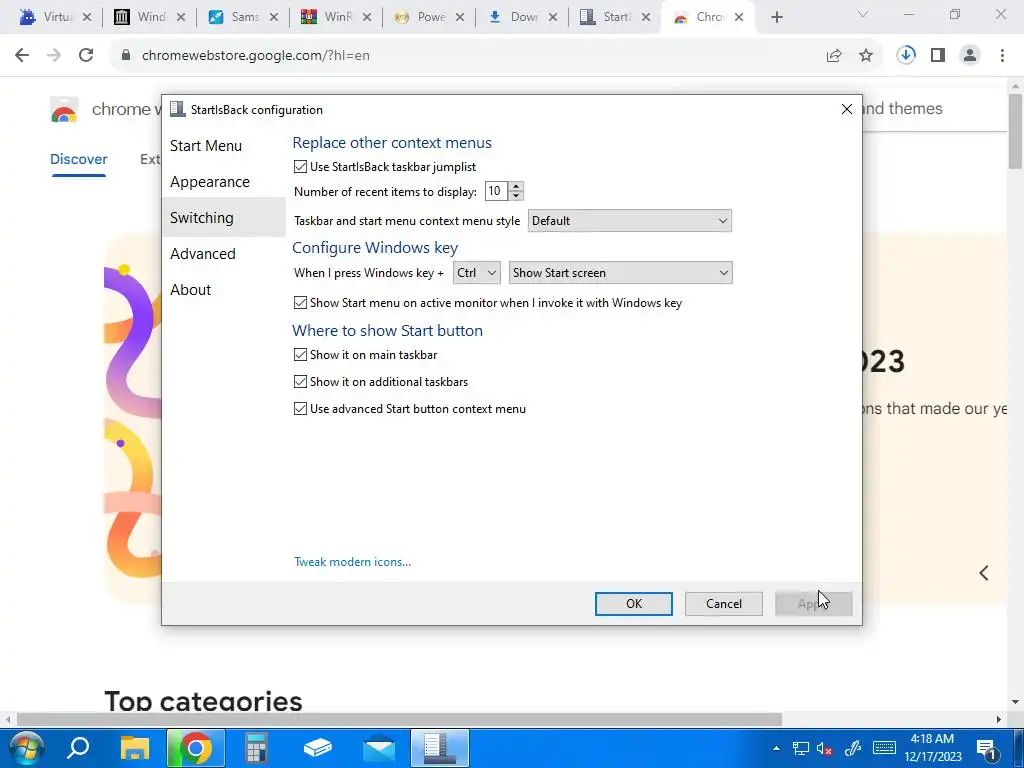
Task: Toggle Use advanced Start button context menu
Action: 300,409
